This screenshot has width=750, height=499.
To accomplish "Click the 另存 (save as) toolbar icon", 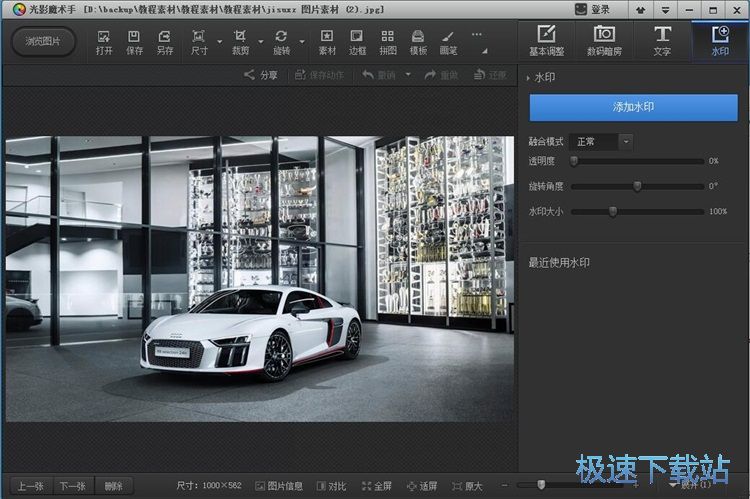I will coord(165,42).
